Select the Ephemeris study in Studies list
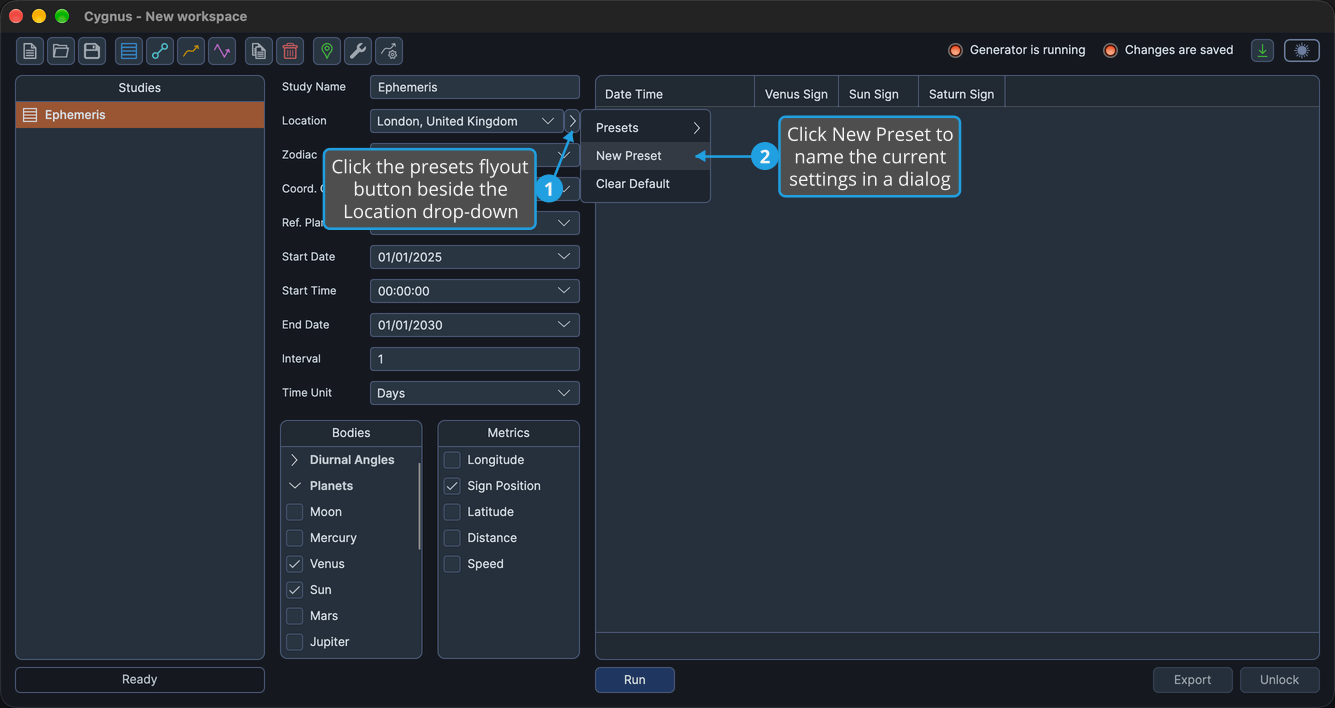Image resolution: width=1335 pixels, height=708 pixels. 140,115
